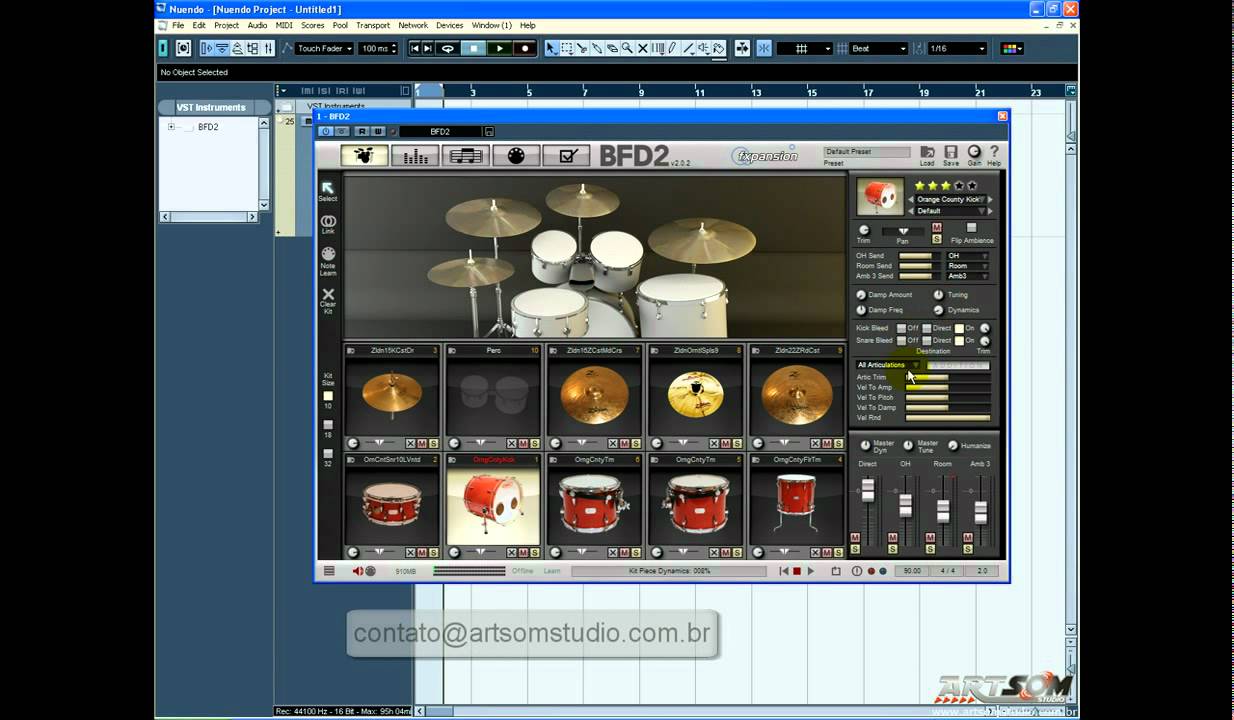Viewport: 1234px width, 720px height.
Task: Click the Nuendo transport Play button
Action: click(x=499, y=48)
